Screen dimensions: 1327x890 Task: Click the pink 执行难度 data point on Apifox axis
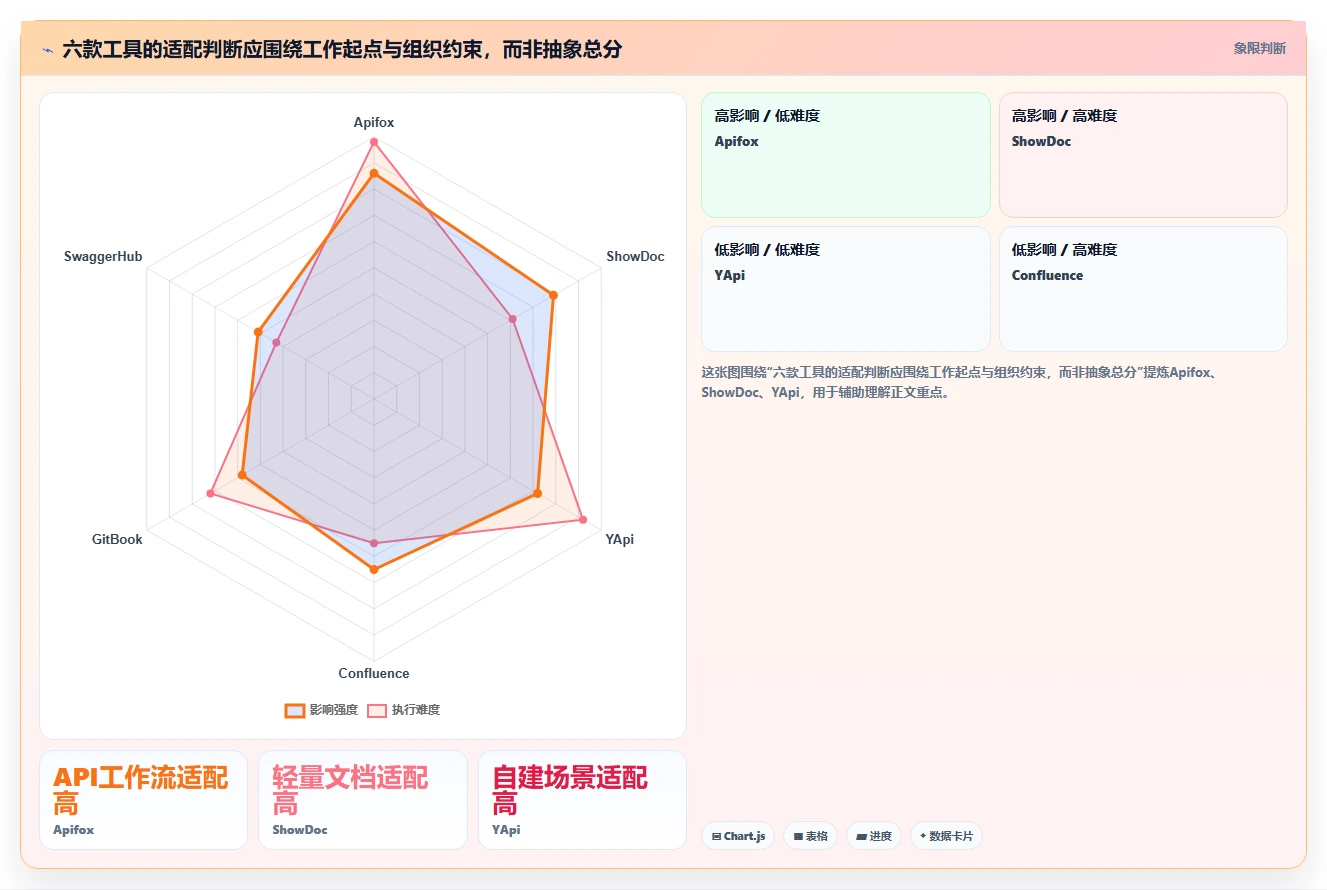coord(374,142)
